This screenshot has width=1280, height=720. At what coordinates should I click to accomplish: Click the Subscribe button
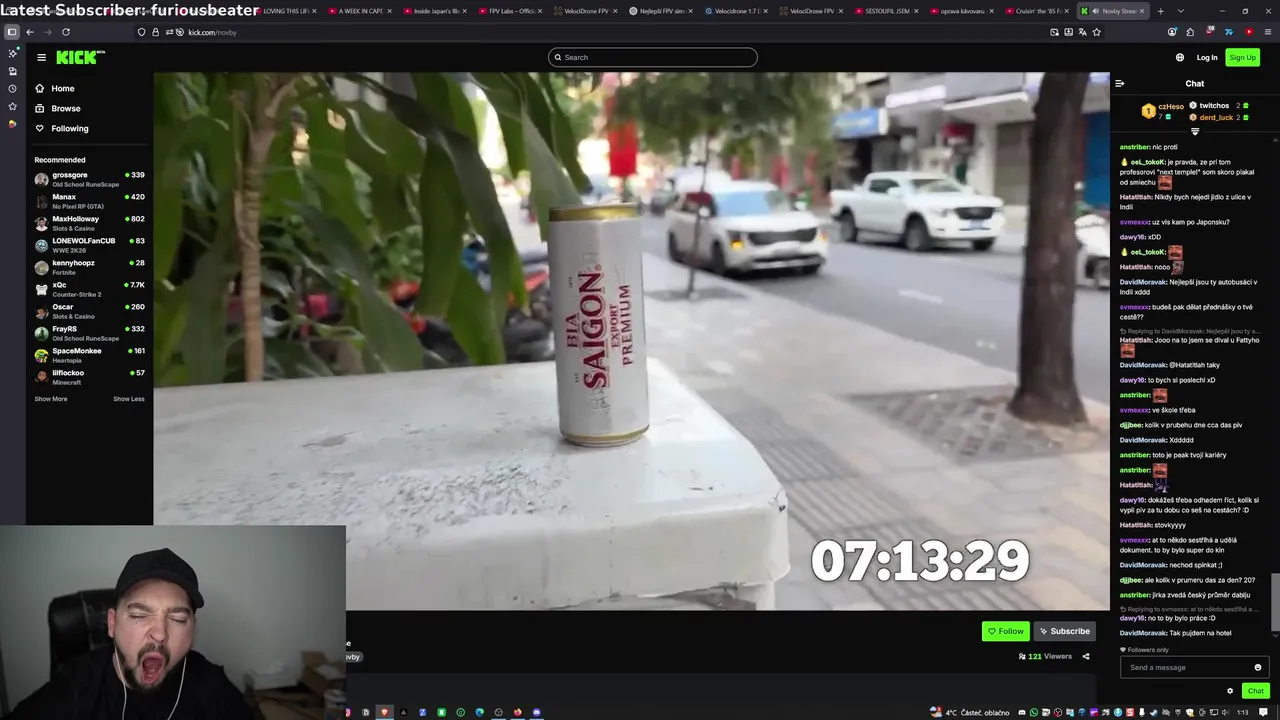pos(1065,631)
